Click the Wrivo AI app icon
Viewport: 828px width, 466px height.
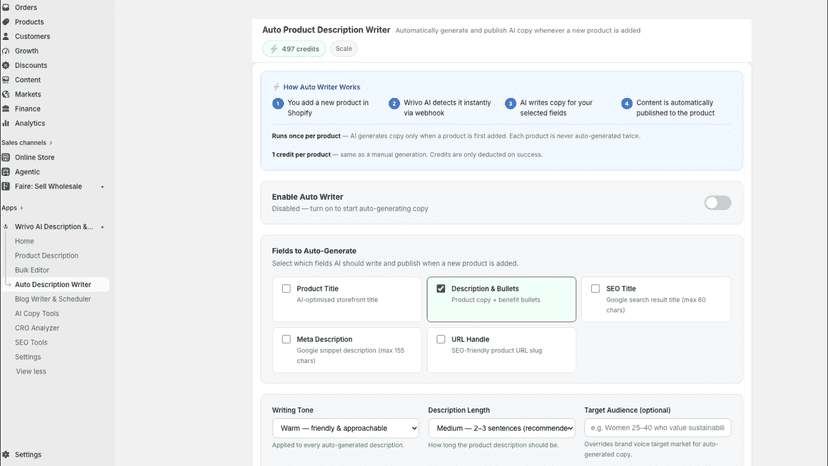6,227
